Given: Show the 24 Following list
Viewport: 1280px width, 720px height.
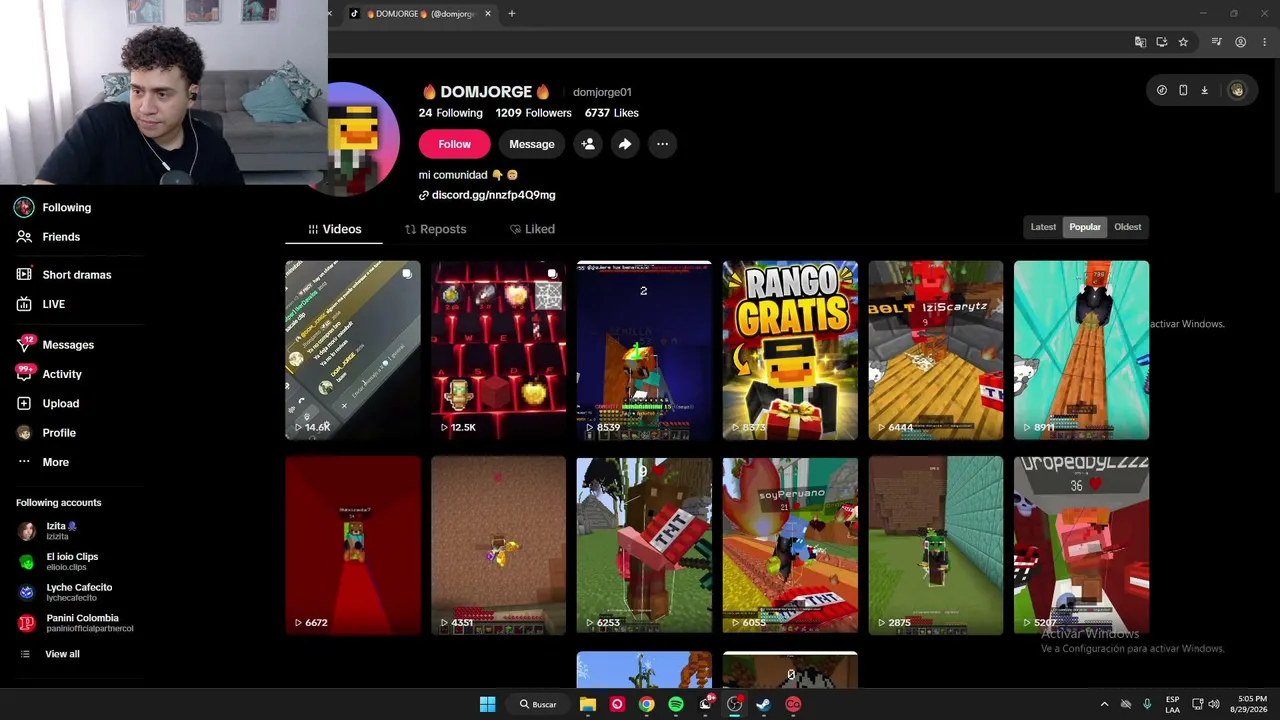Looking at the screenshot, I should pos(451,113).
